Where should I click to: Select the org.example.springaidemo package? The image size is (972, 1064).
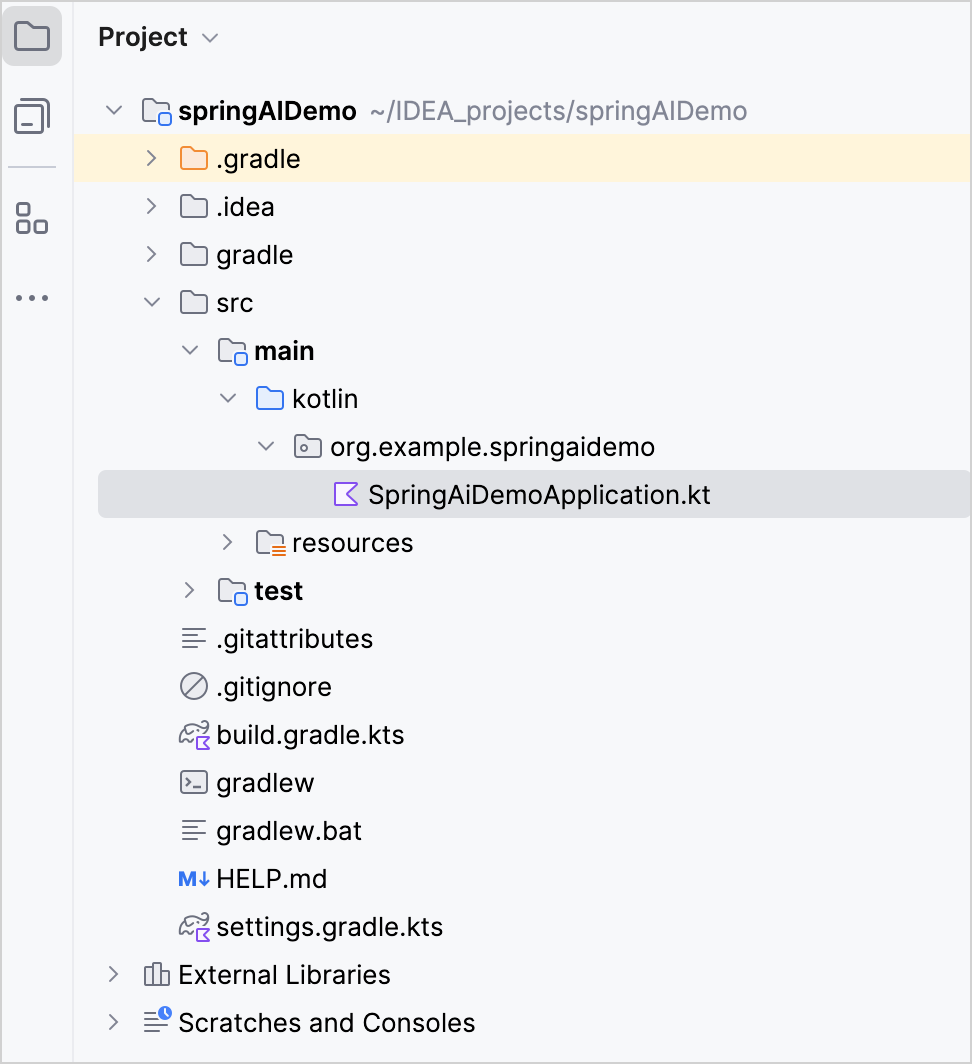coord(493,447)
